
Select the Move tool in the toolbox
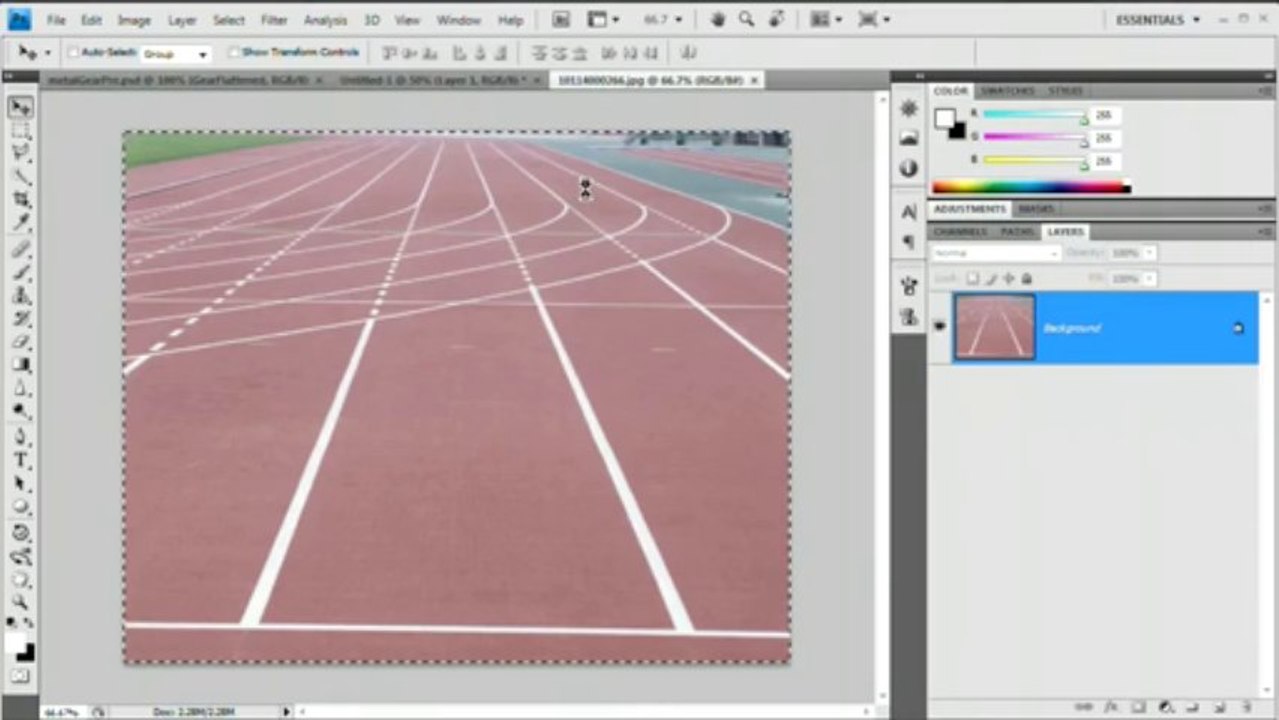pyautogui.click(x=20, y=107)
